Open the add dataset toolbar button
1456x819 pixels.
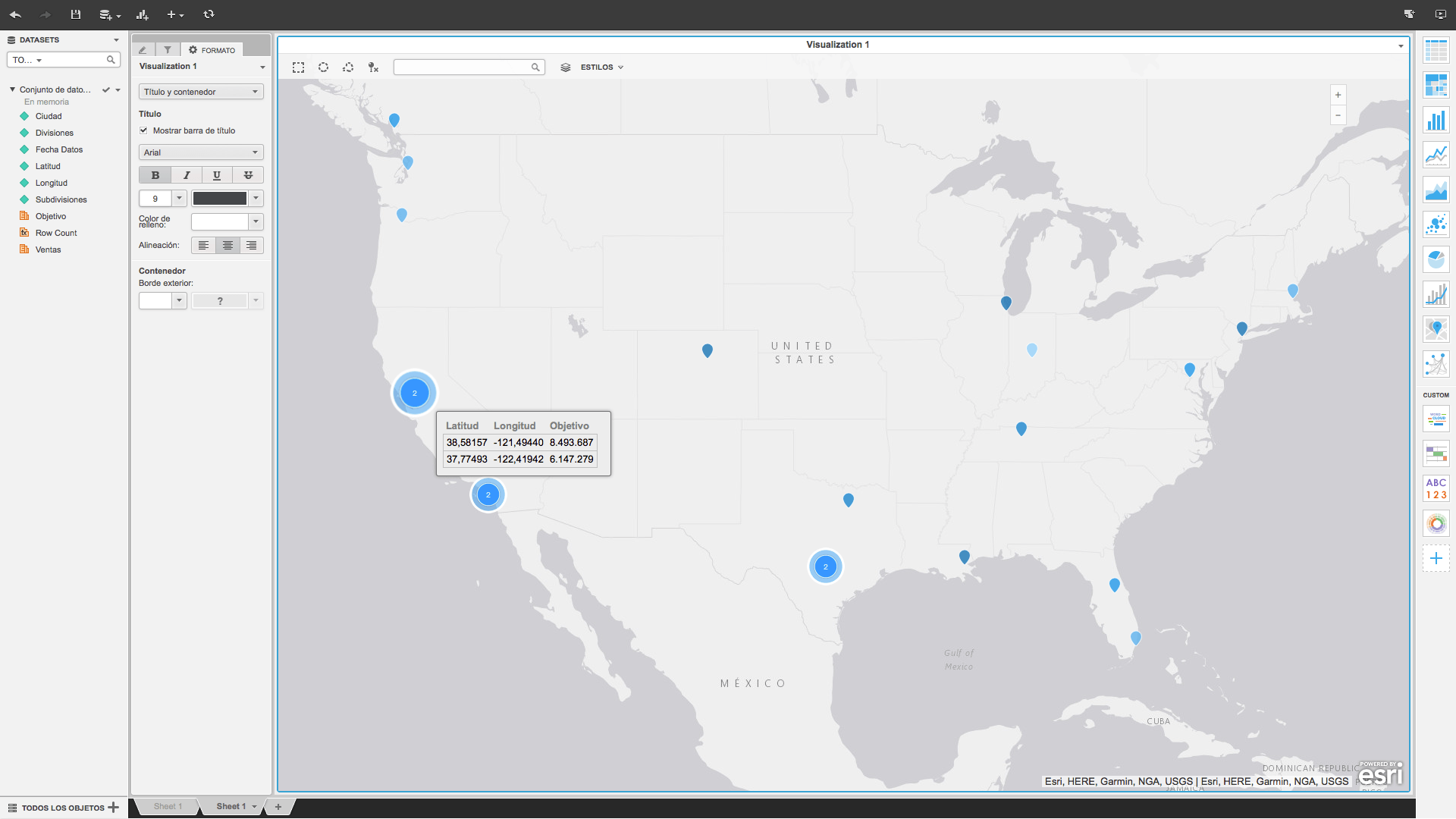(x=109, y=14)
